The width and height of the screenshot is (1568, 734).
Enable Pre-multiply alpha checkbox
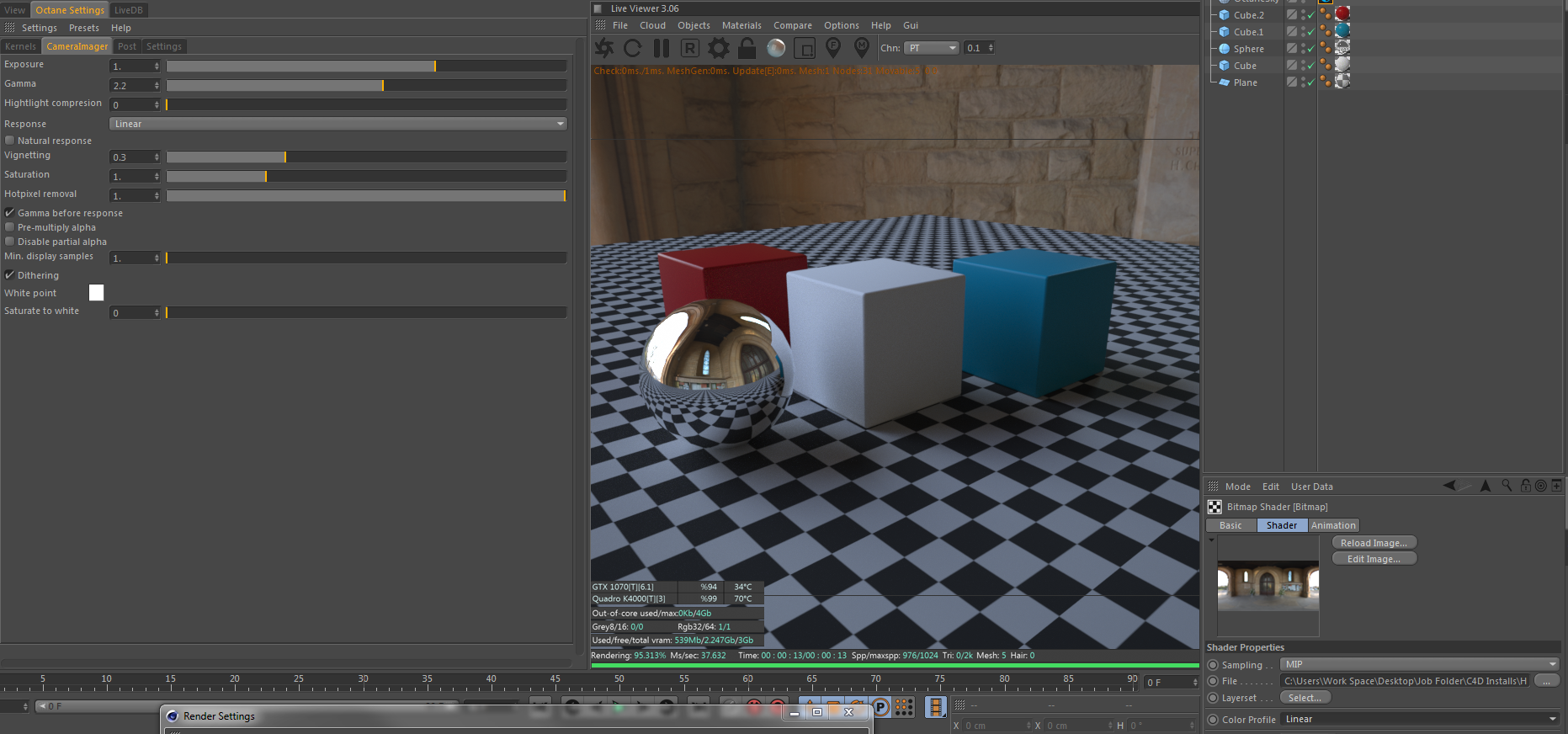(9, 227)
